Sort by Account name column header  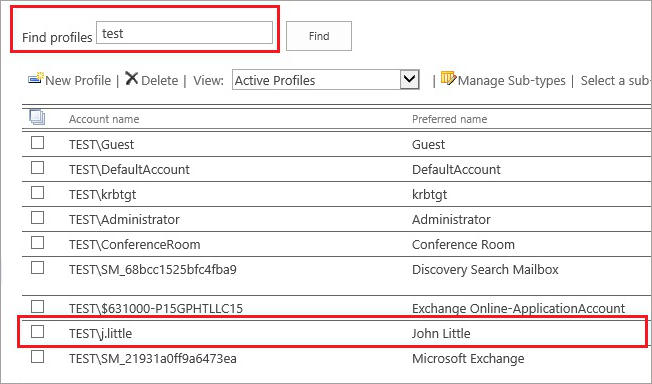pyautogui.click(x=104, y=119)
